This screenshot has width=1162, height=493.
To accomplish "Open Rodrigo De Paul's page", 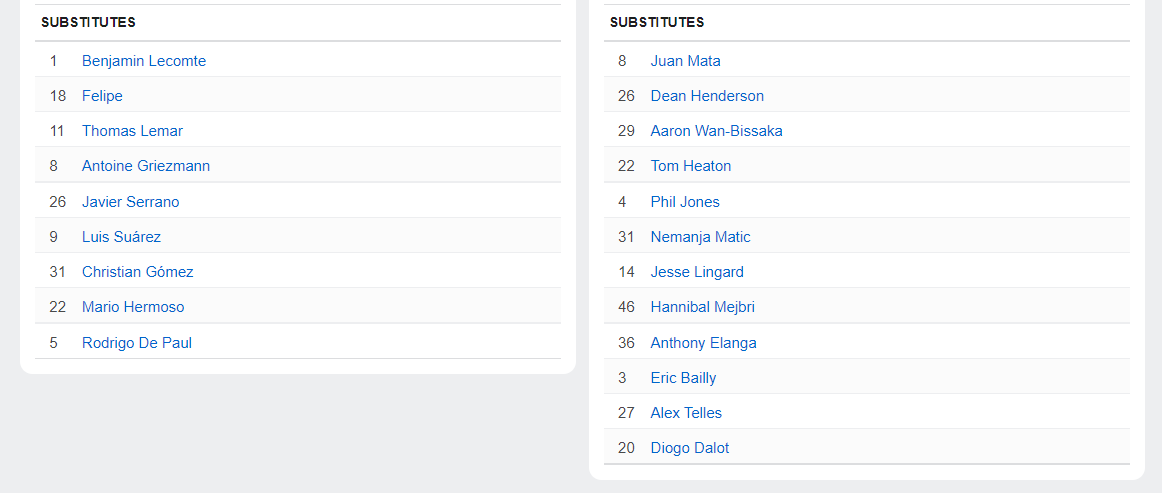I will pos(137,343).
